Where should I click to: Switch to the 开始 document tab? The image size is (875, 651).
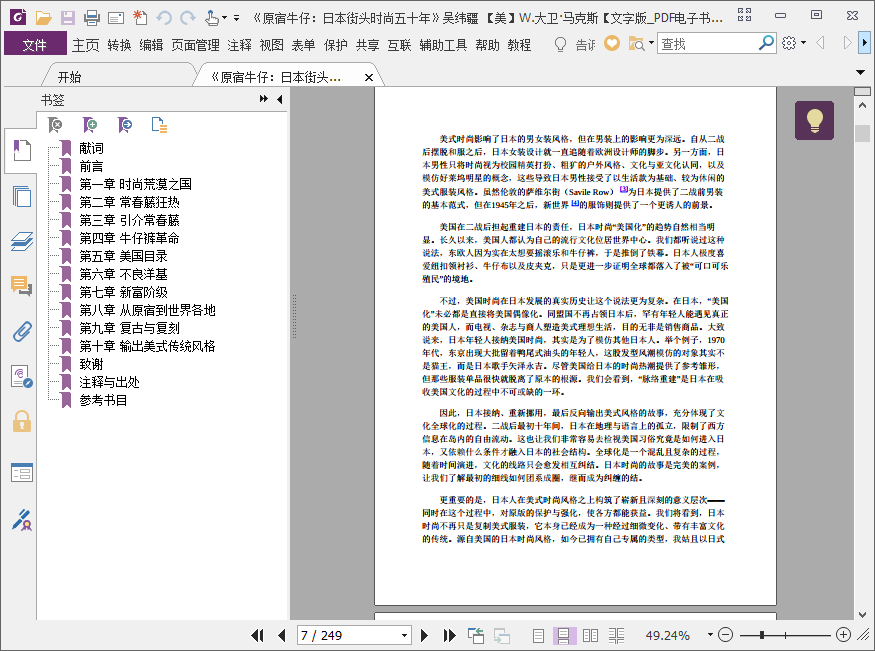tap(69, 77)
